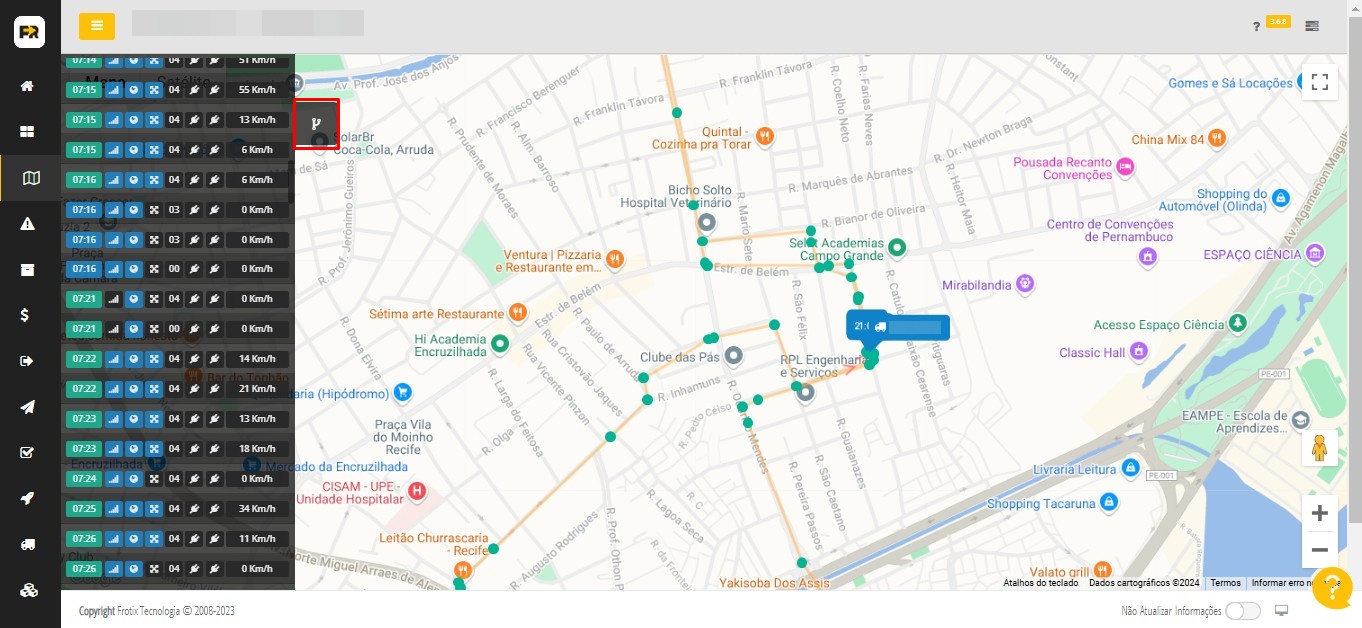
Task: Click the route panel toggle button outlined in red
Action: [x=316, y=124]
